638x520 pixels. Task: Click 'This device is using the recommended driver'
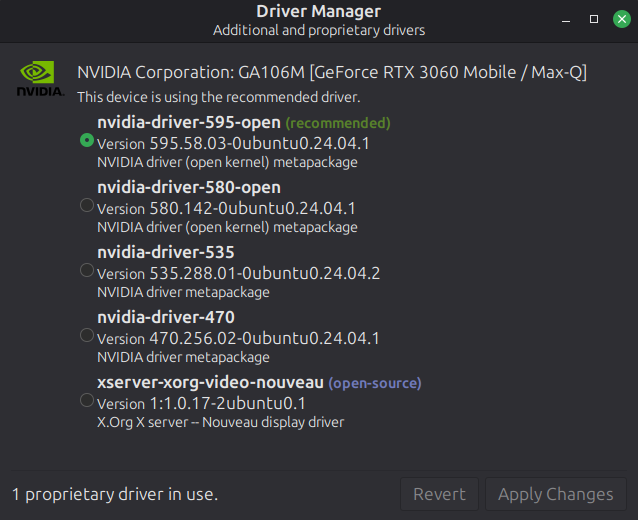[x=219, y=97]
